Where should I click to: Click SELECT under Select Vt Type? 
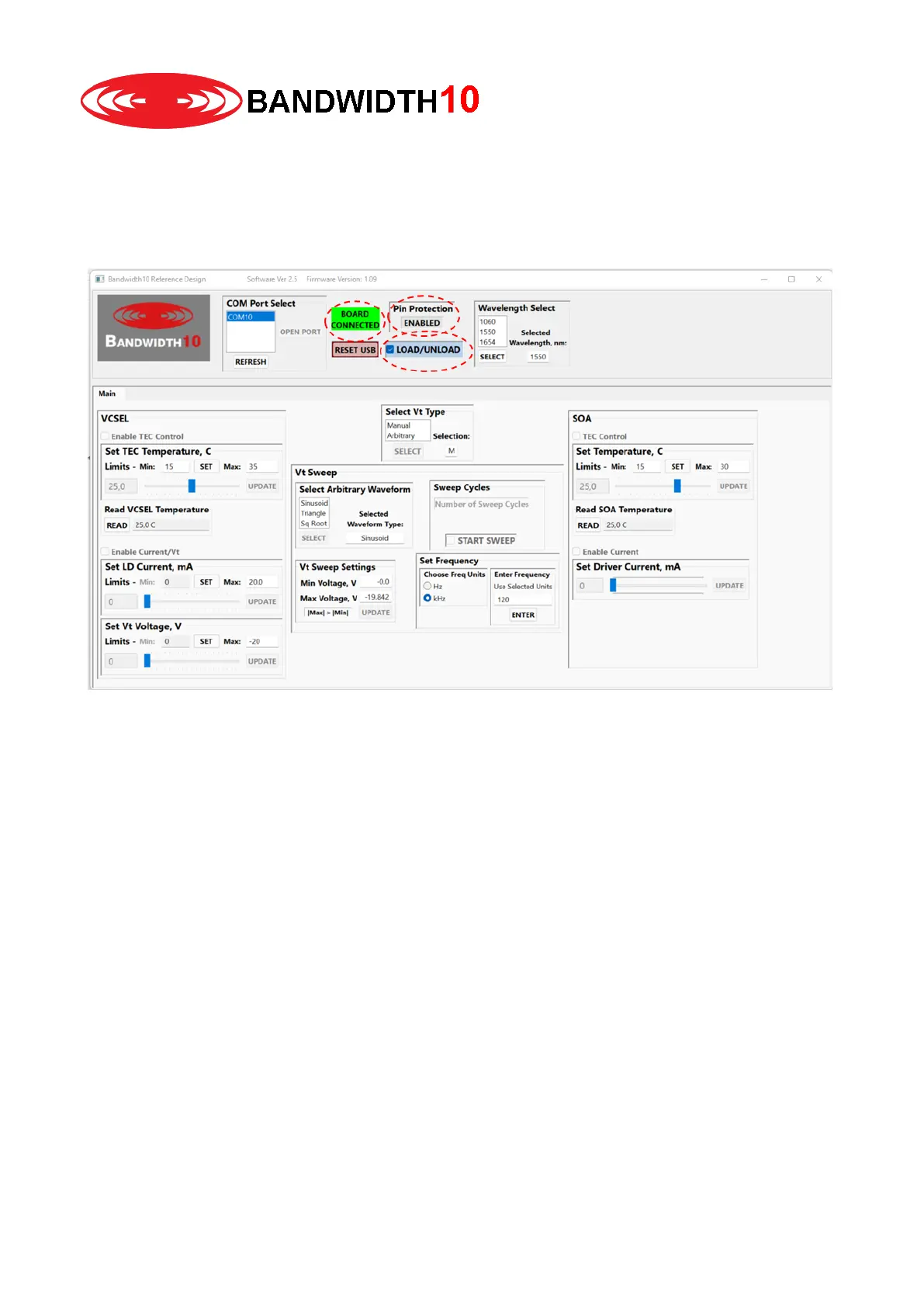tap(407, 452)
